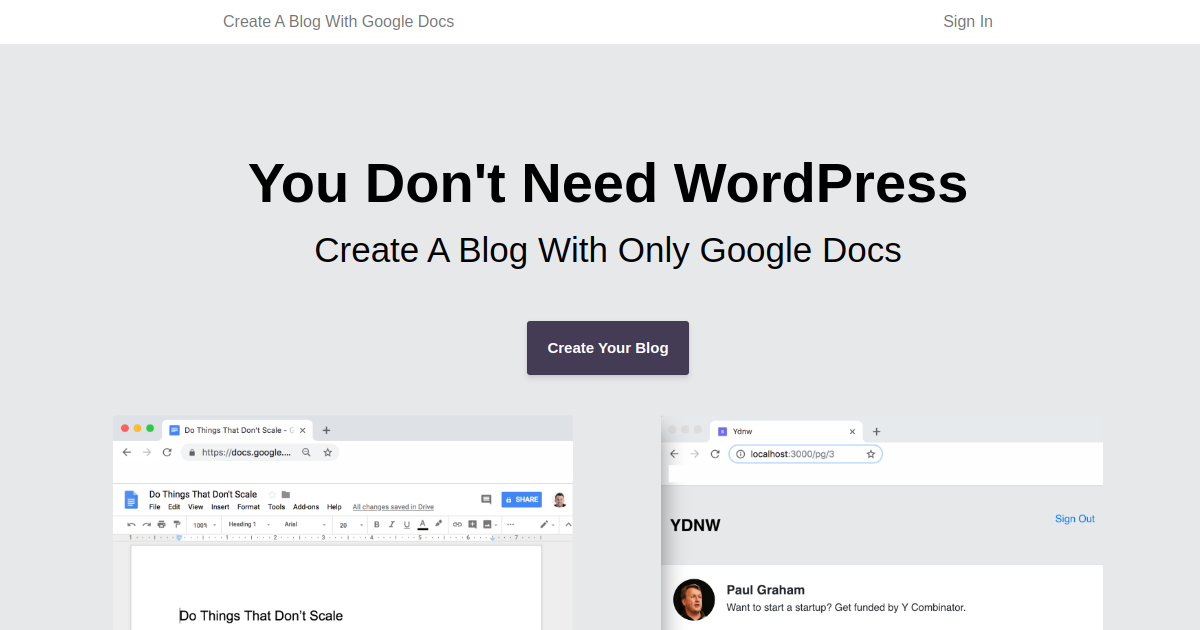Viewport: 1200px width, 630px height.
Task: Click the user avatar next to SHARE
Action: pos(560,499)
